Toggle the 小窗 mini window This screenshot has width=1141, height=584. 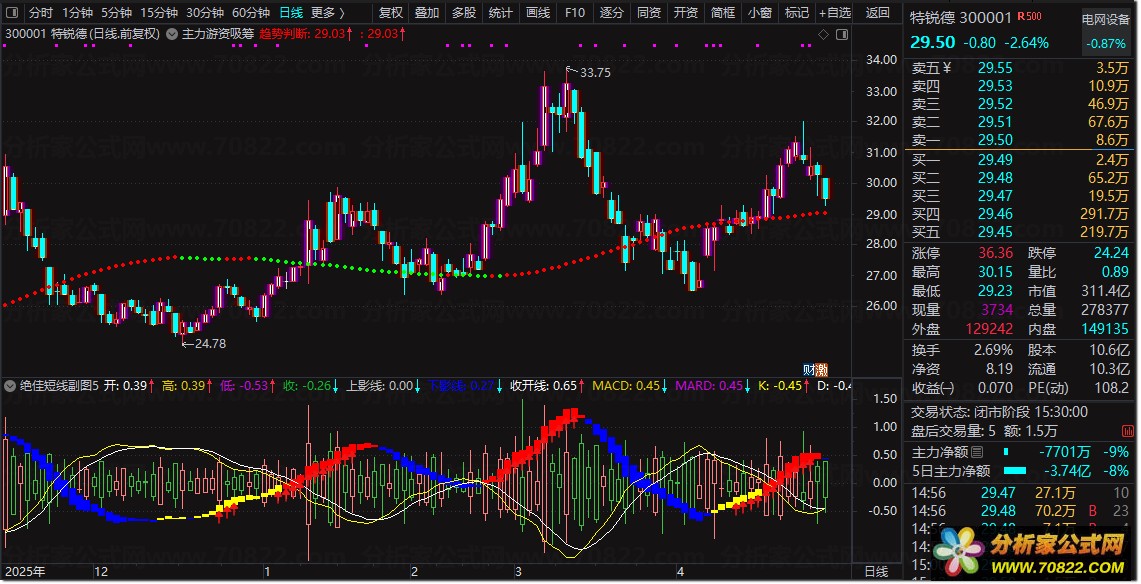[x=760, y=12]
